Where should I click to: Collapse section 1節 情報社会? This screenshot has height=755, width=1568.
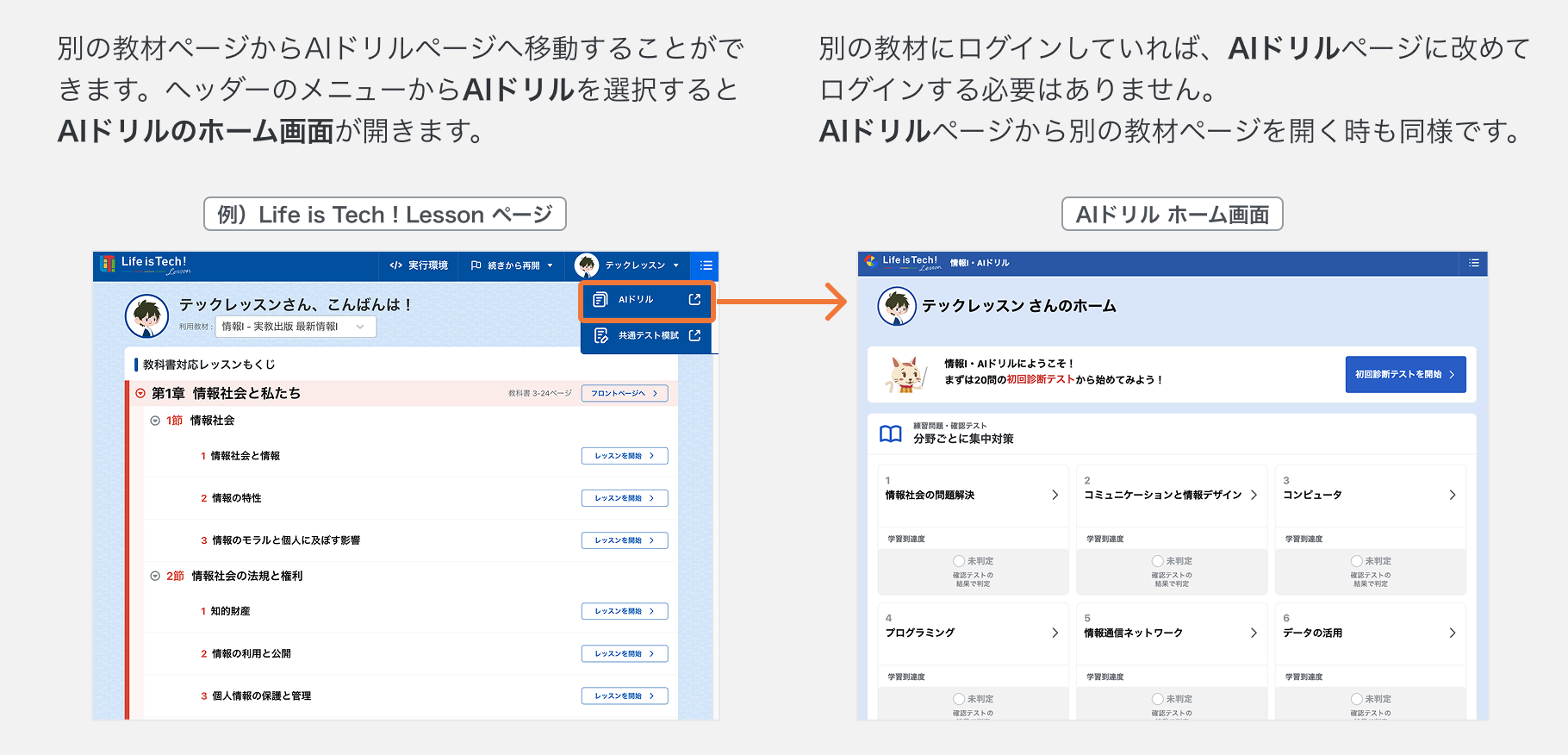[155, 421]
